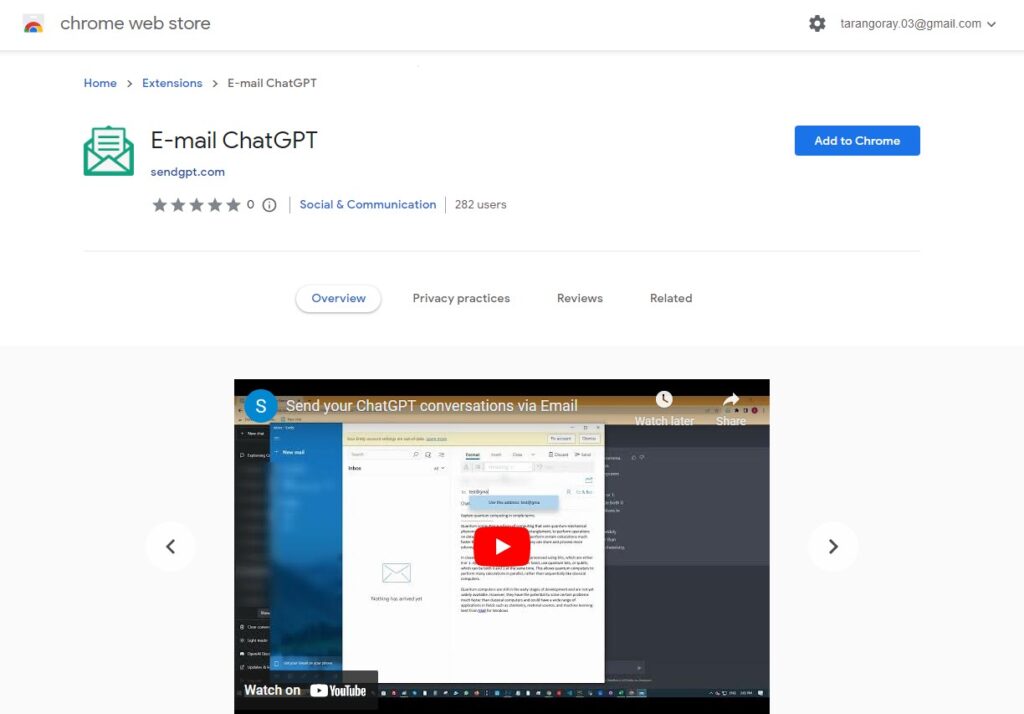
Task: Click the Extensions breadcrumb link
Action: (171, 83)
